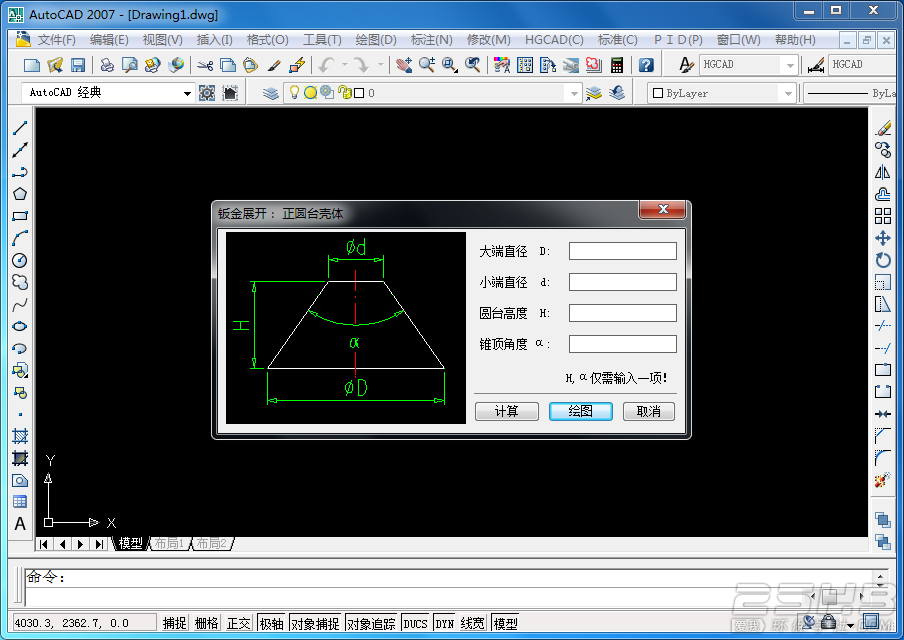Select the Revision Cloud tool
904x640 pixels.
20,283
